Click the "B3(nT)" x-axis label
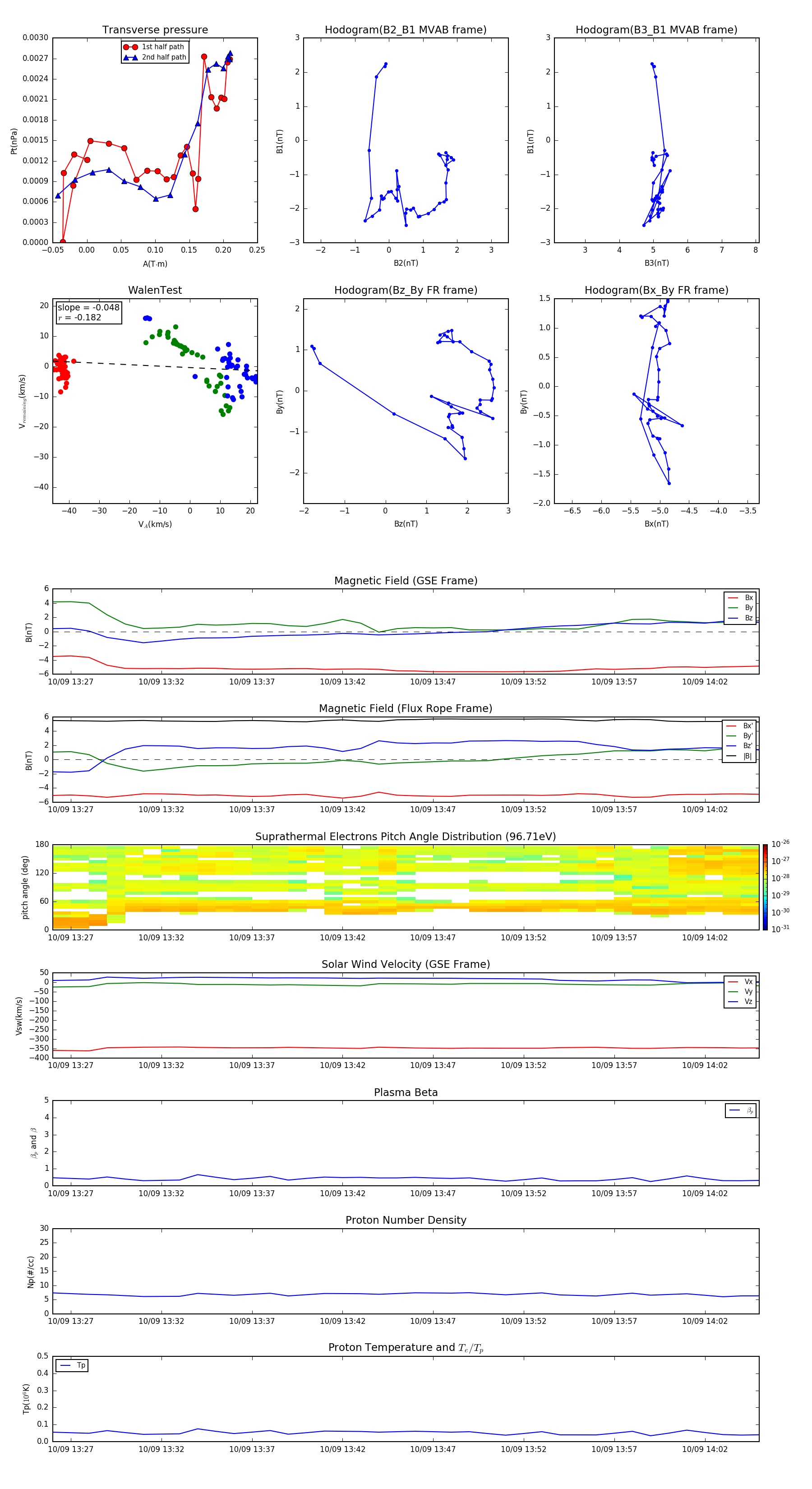The height and width of the screenshot is (1489, 812). tap(656, 263)
